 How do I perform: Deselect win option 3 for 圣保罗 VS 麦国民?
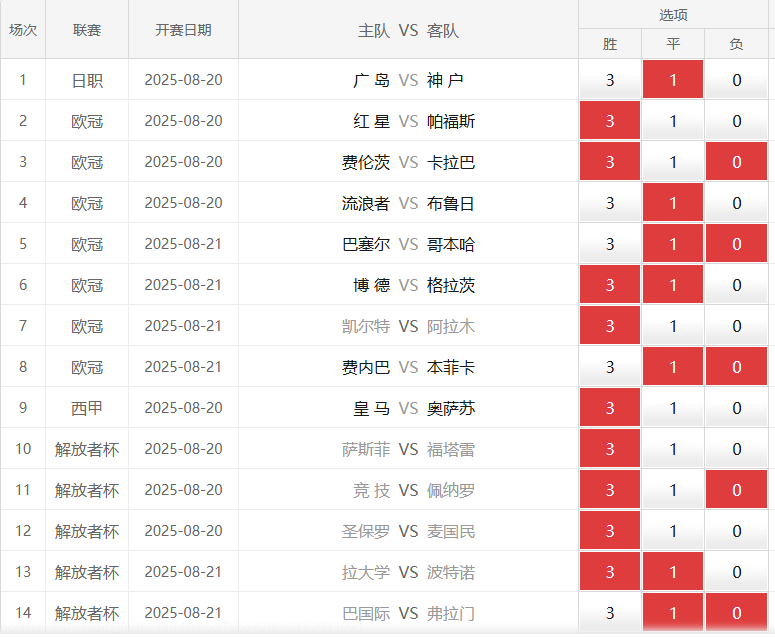click(x=610, y=531)
